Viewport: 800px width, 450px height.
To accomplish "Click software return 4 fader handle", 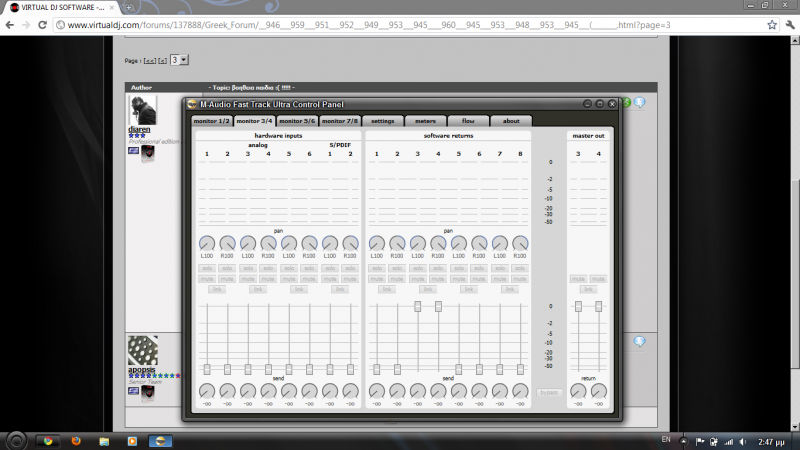I will (x=438, y=306).
